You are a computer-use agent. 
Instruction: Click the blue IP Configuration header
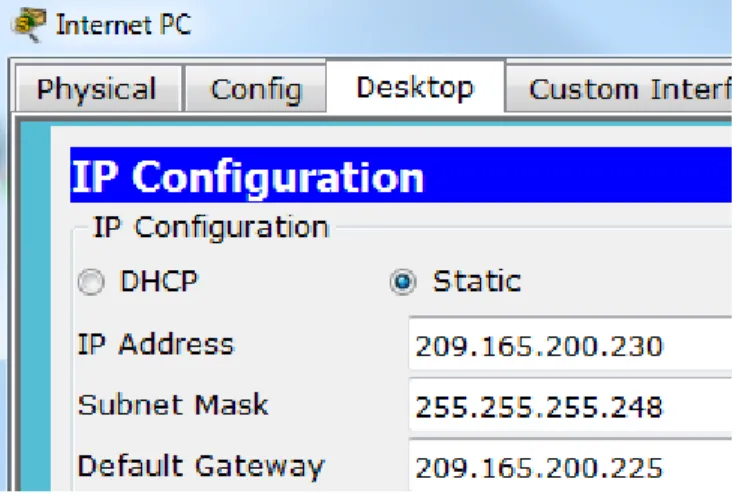[401, 175]
